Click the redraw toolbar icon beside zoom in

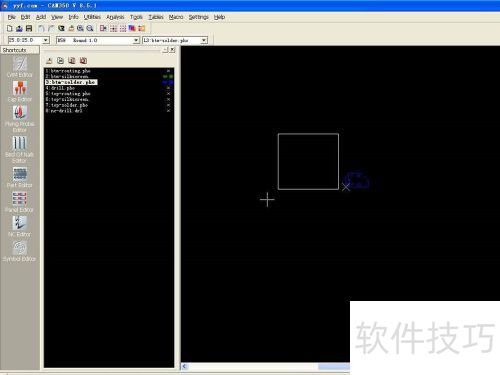(71, 29)
